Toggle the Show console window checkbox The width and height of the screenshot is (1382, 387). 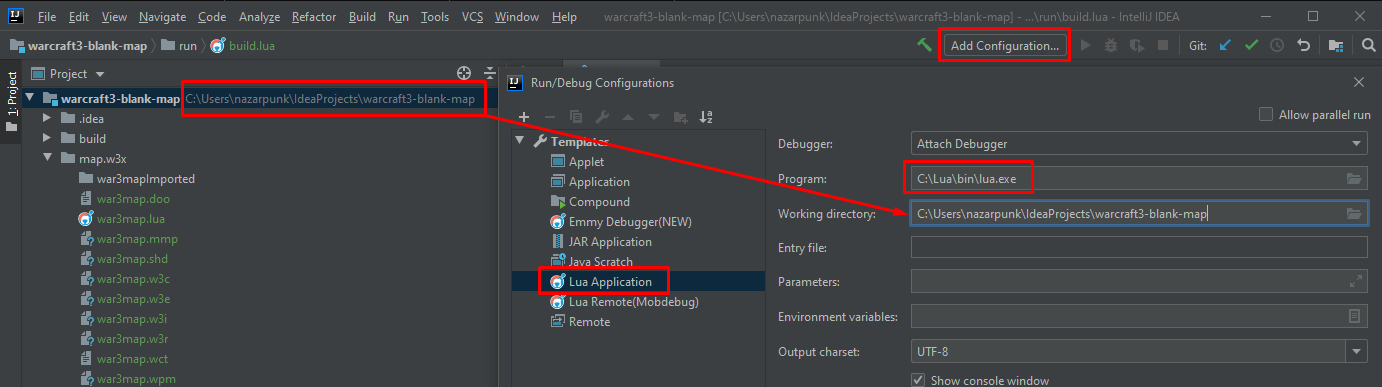click(918, 380)
